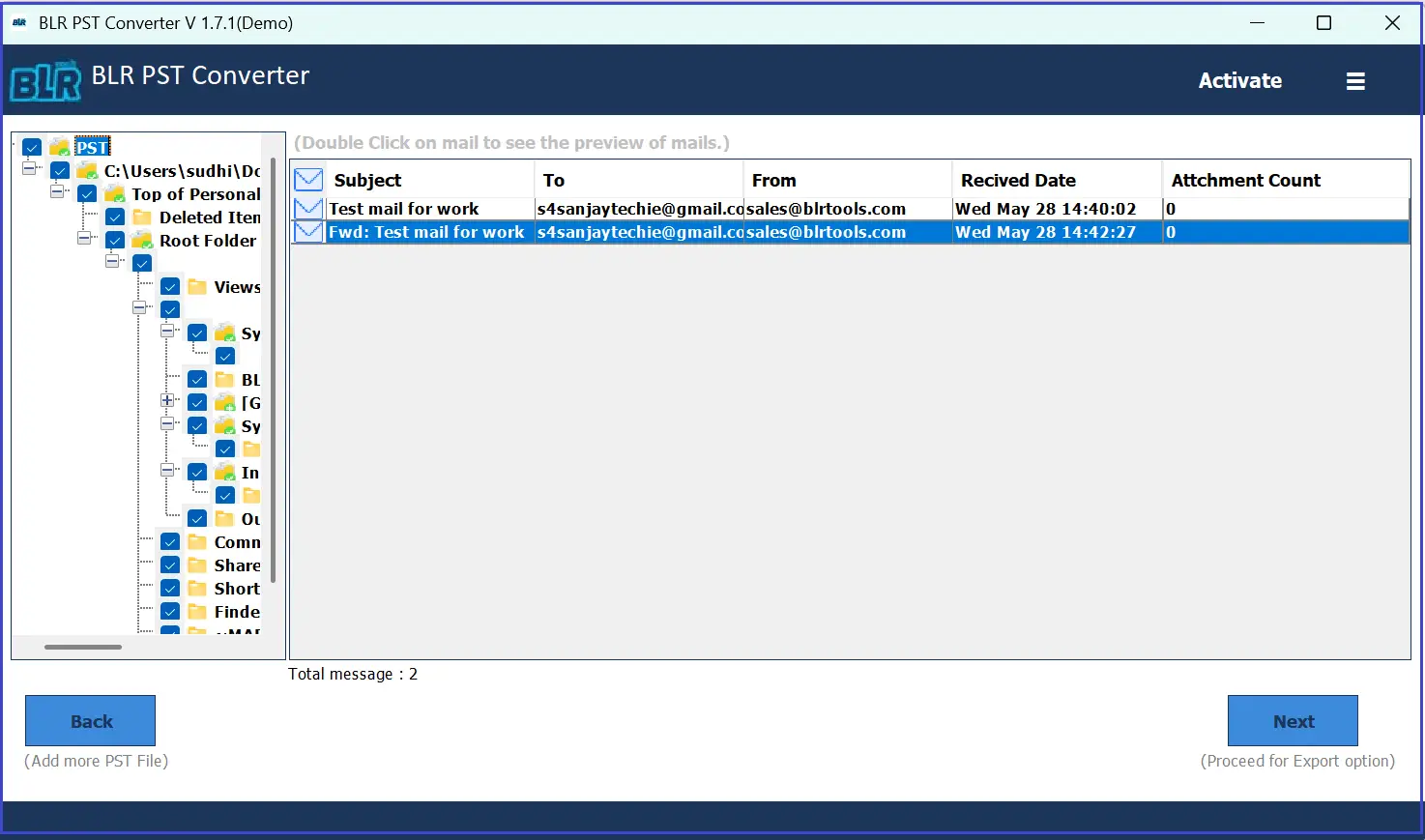
Task: Click the horizontal scrollbar below the folder tree
Action: tap(82, 647)
